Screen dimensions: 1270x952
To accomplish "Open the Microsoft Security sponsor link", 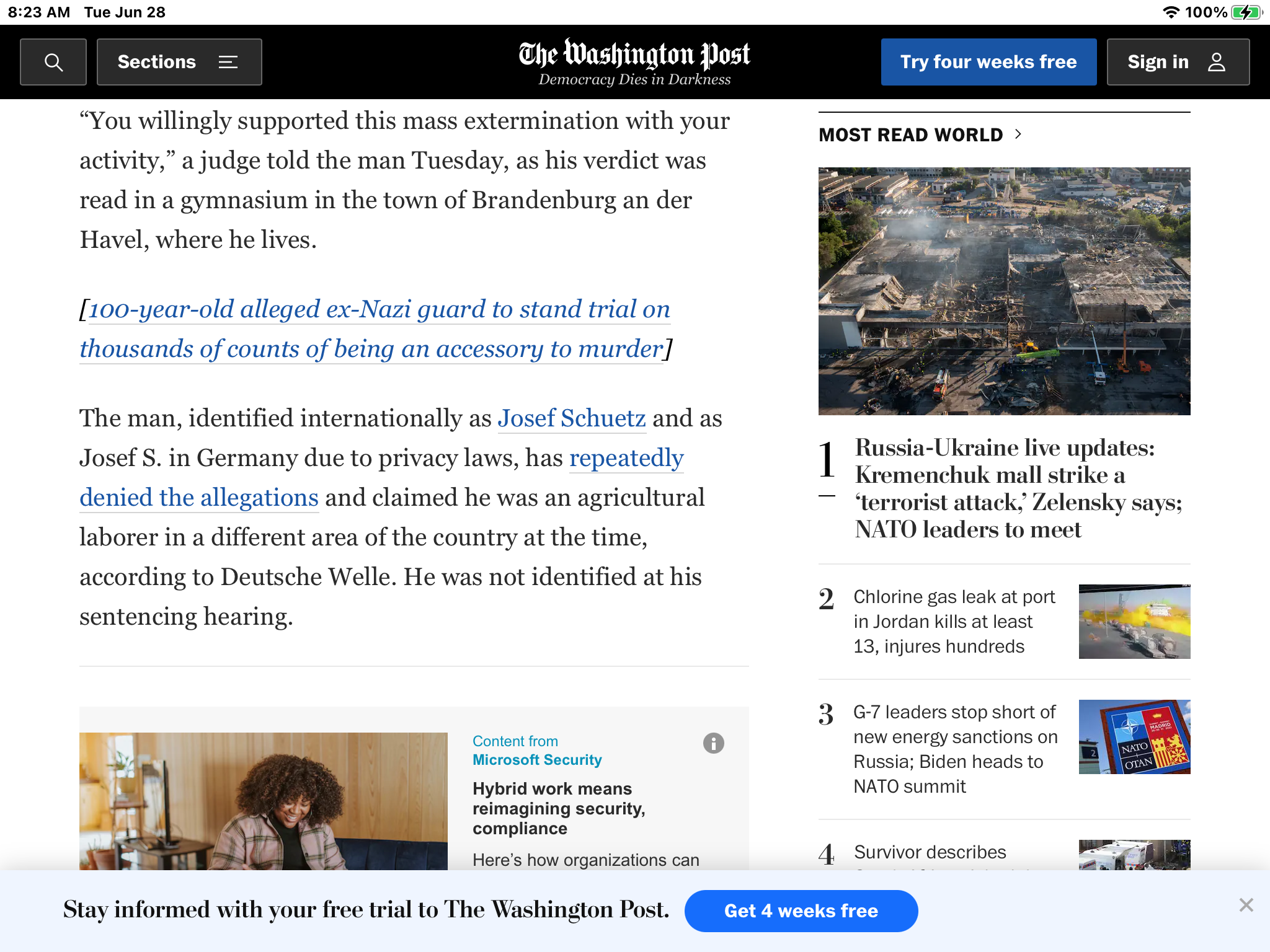I will point(536,760).
